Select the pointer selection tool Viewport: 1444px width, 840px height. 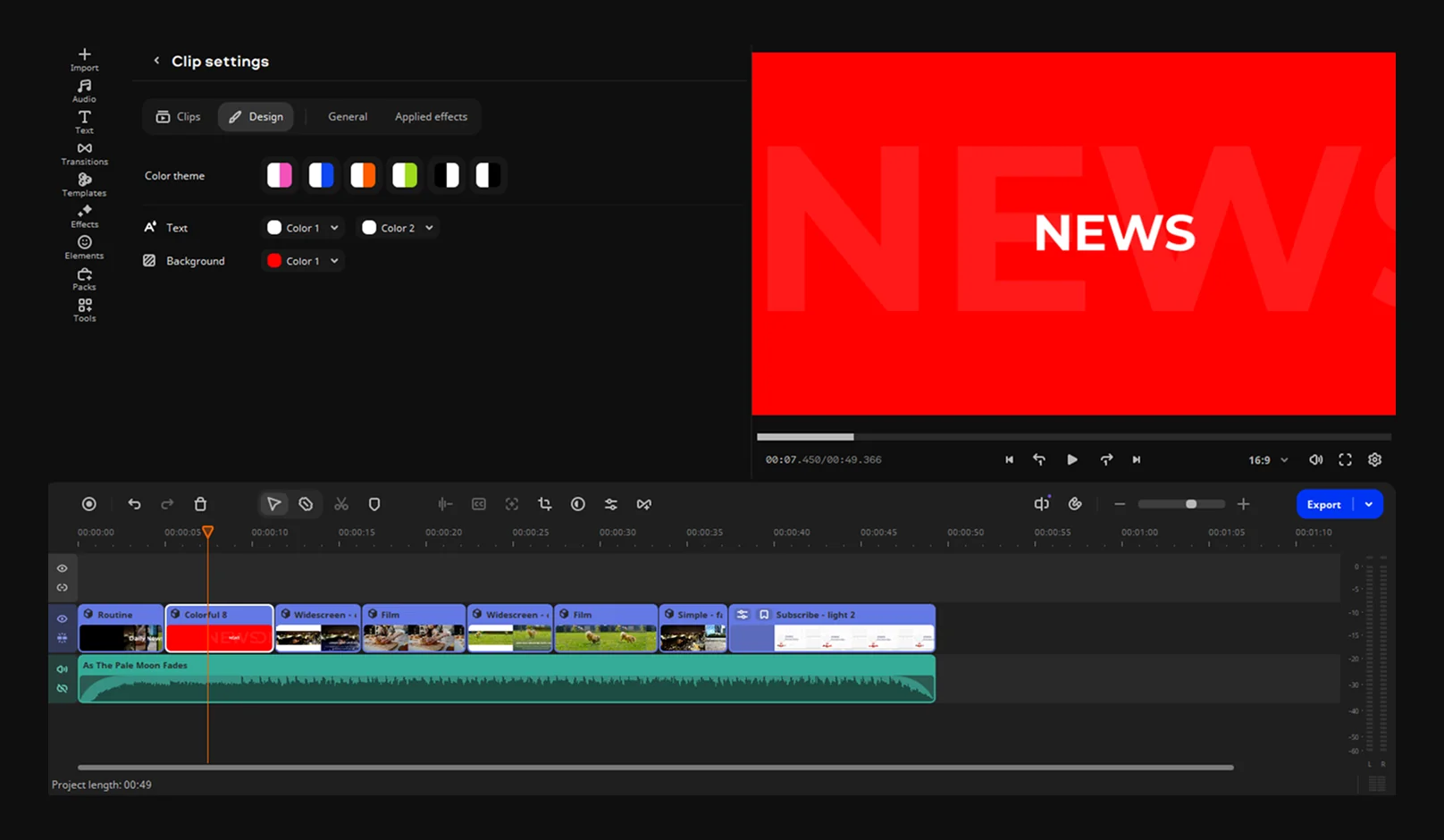[273, 504]
